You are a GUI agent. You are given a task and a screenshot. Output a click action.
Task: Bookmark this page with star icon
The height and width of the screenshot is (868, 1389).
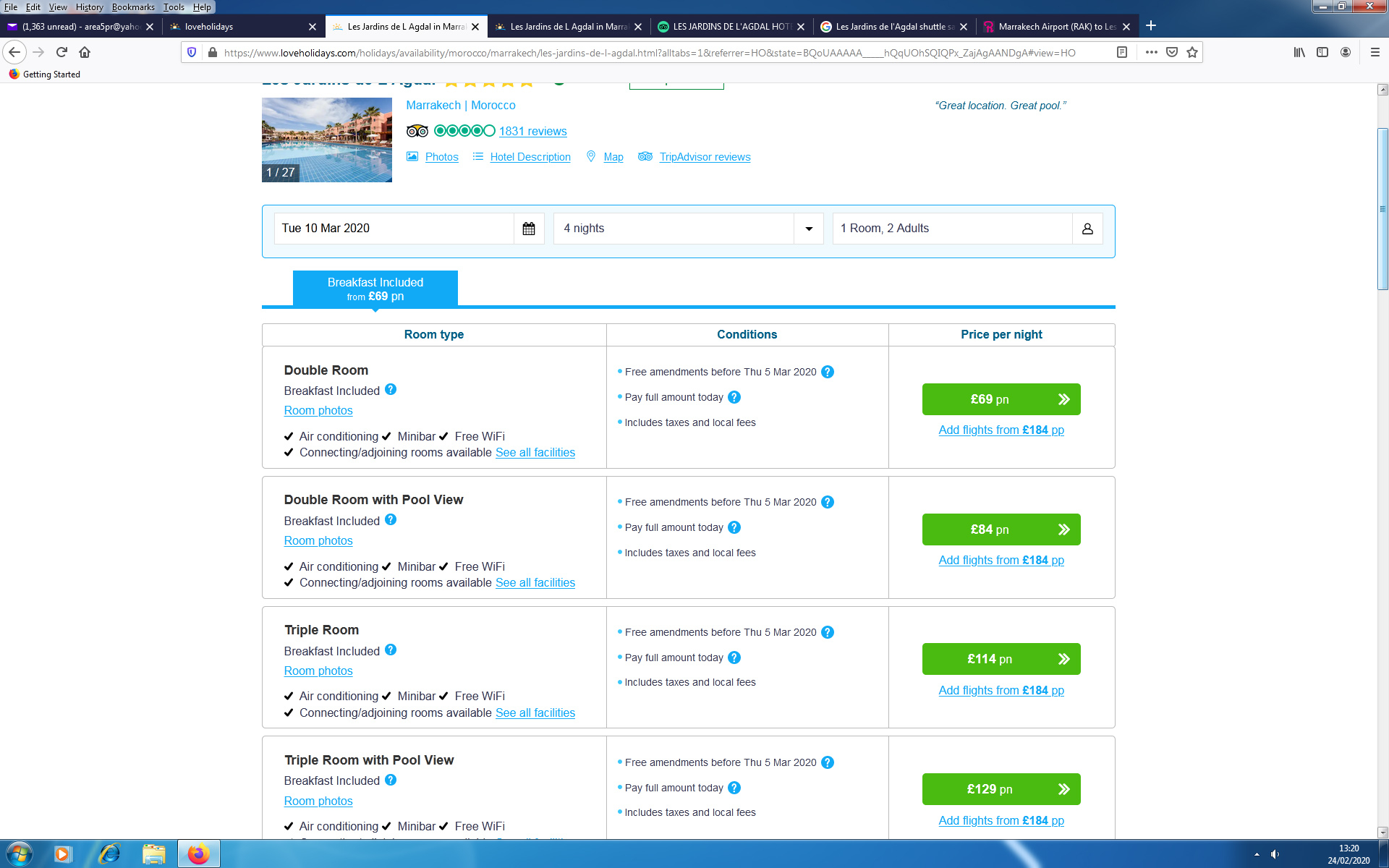tap(1192, 52)
